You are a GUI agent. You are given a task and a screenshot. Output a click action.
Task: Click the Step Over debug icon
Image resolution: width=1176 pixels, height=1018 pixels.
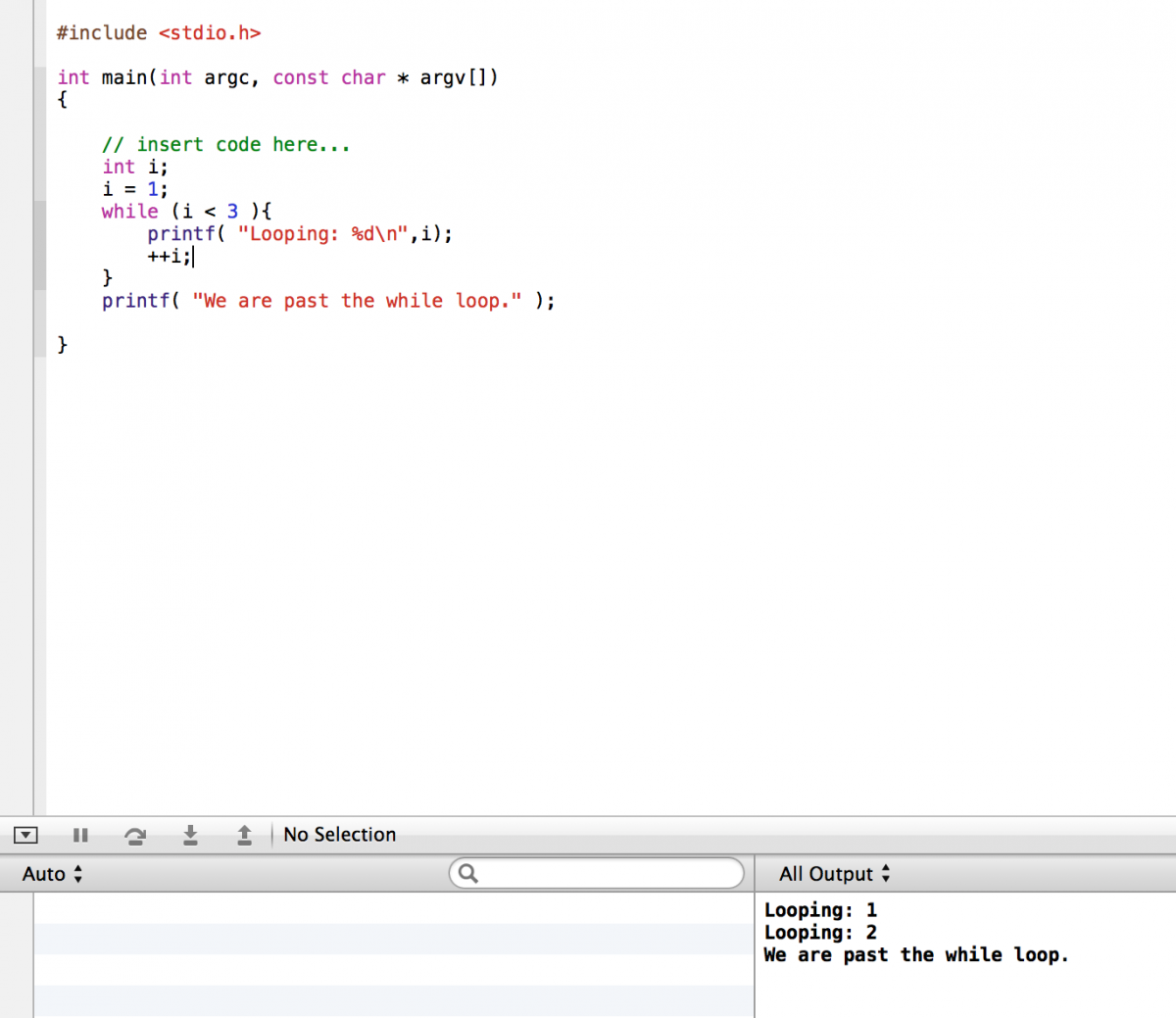135,835
